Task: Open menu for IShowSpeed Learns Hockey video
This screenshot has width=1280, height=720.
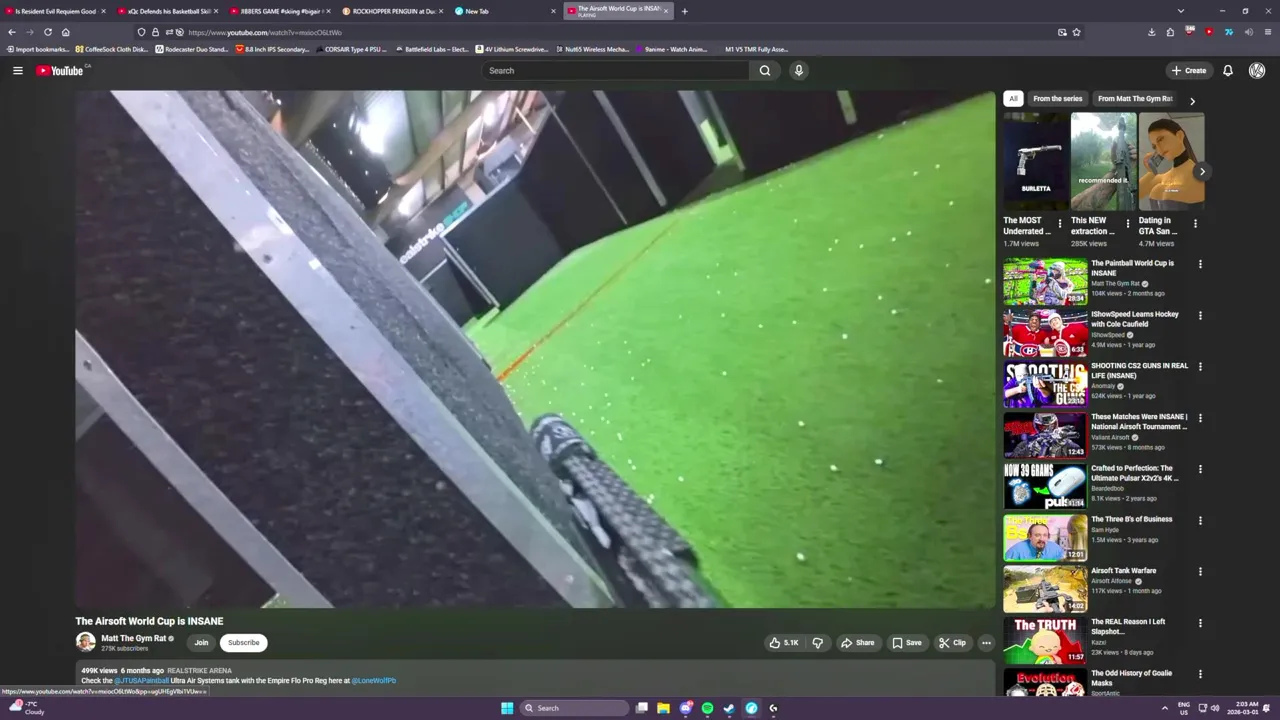Action: pos(1200,316)
